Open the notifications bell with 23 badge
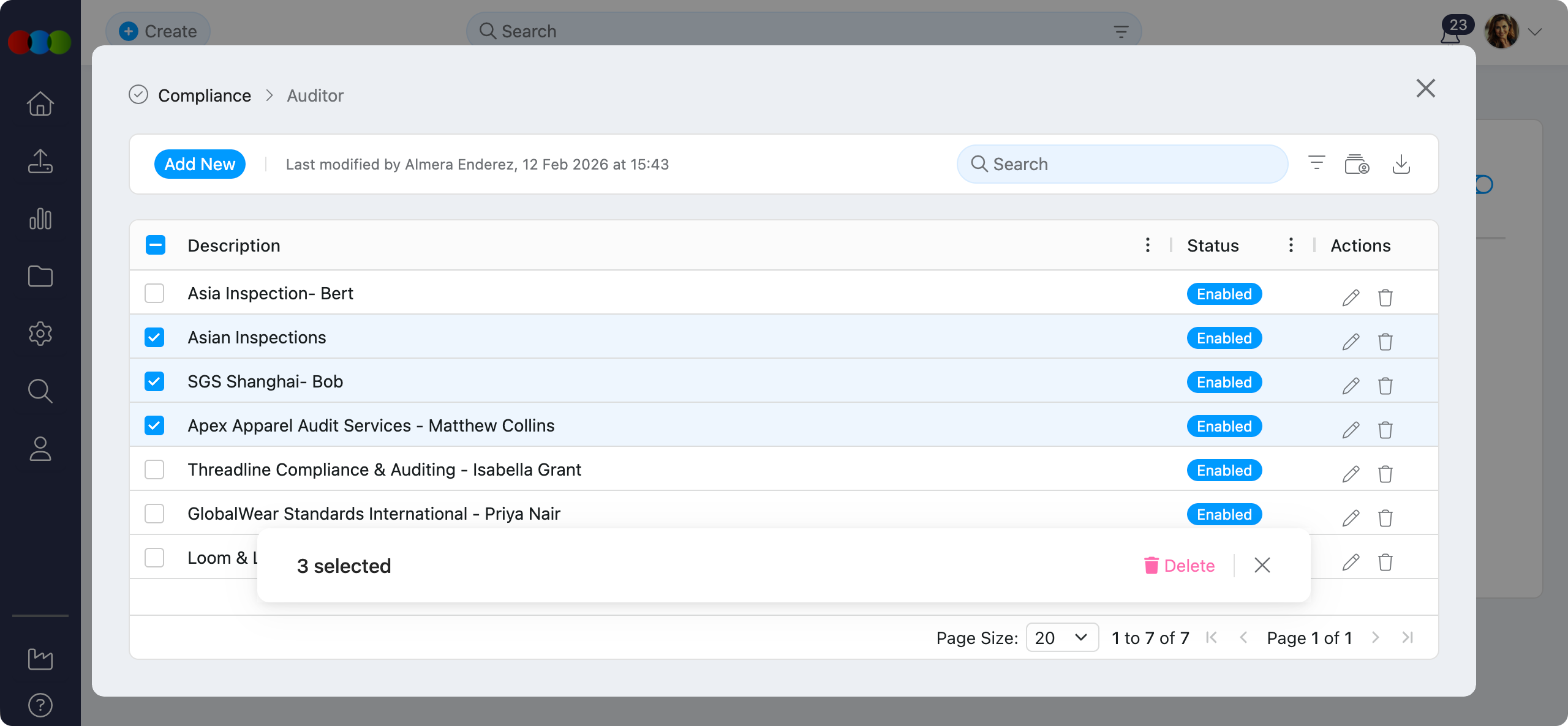 (1450, 36)
